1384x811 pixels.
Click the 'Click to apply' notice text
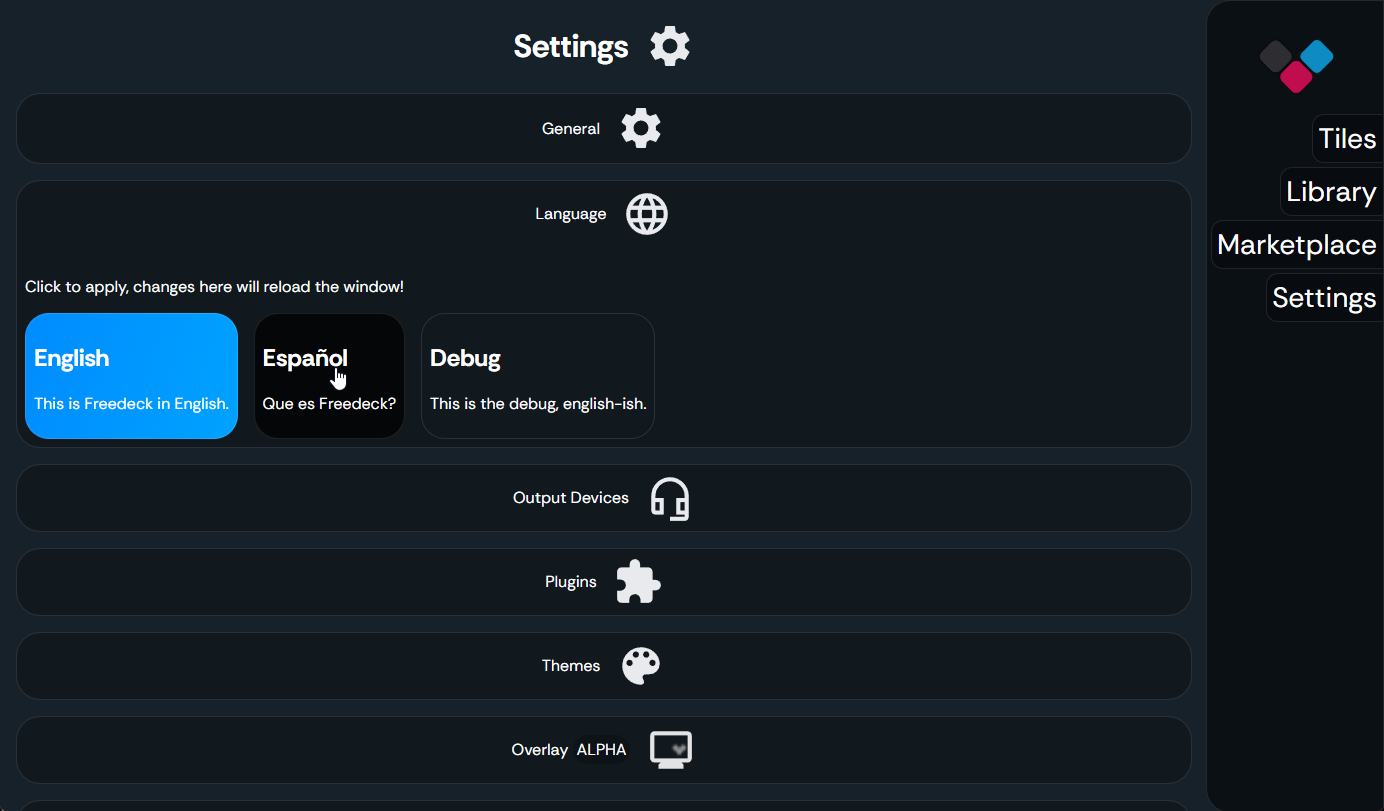pos(214,287)
